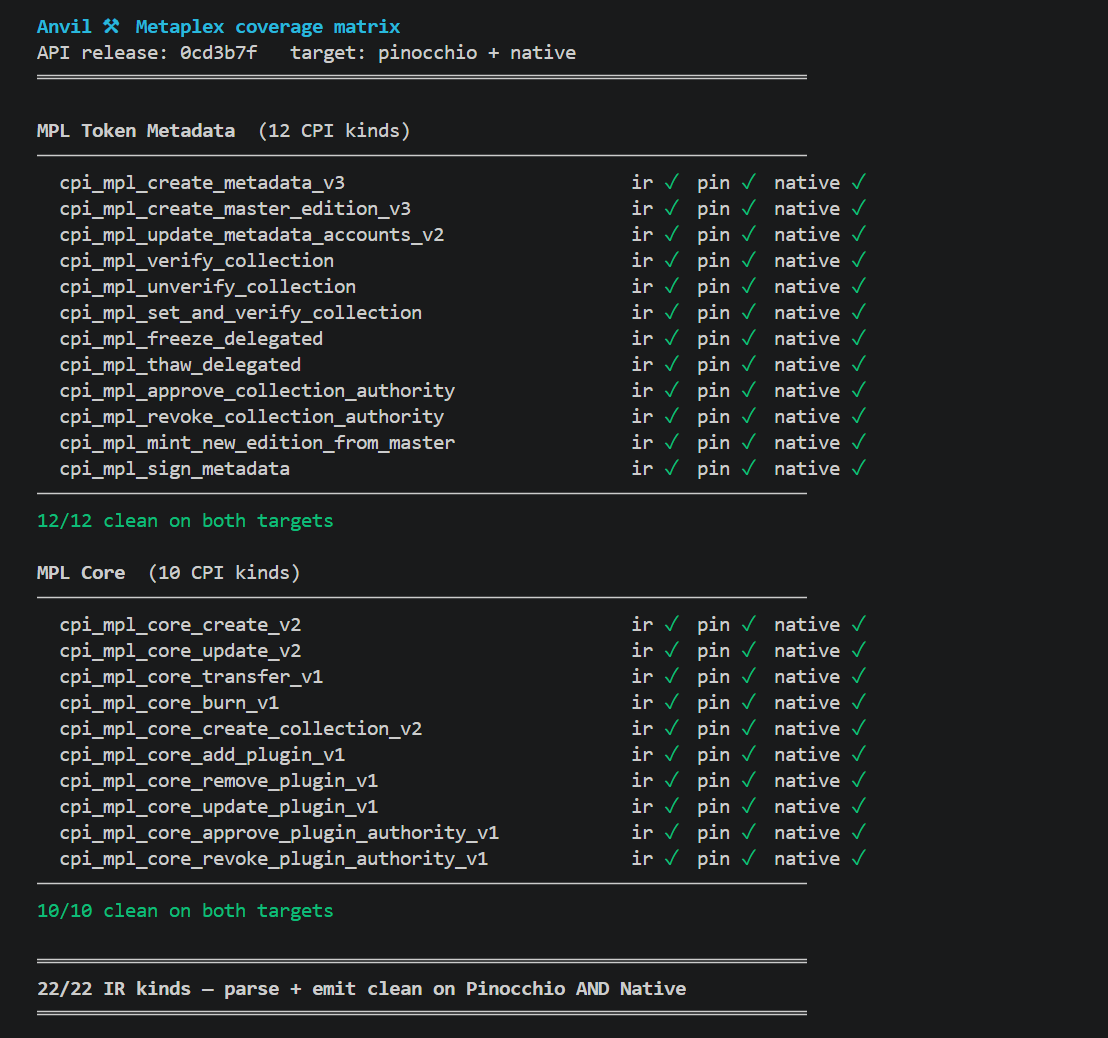This screenshot has height=1038, width=1108.
Task: Select row cpi_mpl_mint_new_edition_from_master
Action: pyautogui.click(x=463, y=443)
